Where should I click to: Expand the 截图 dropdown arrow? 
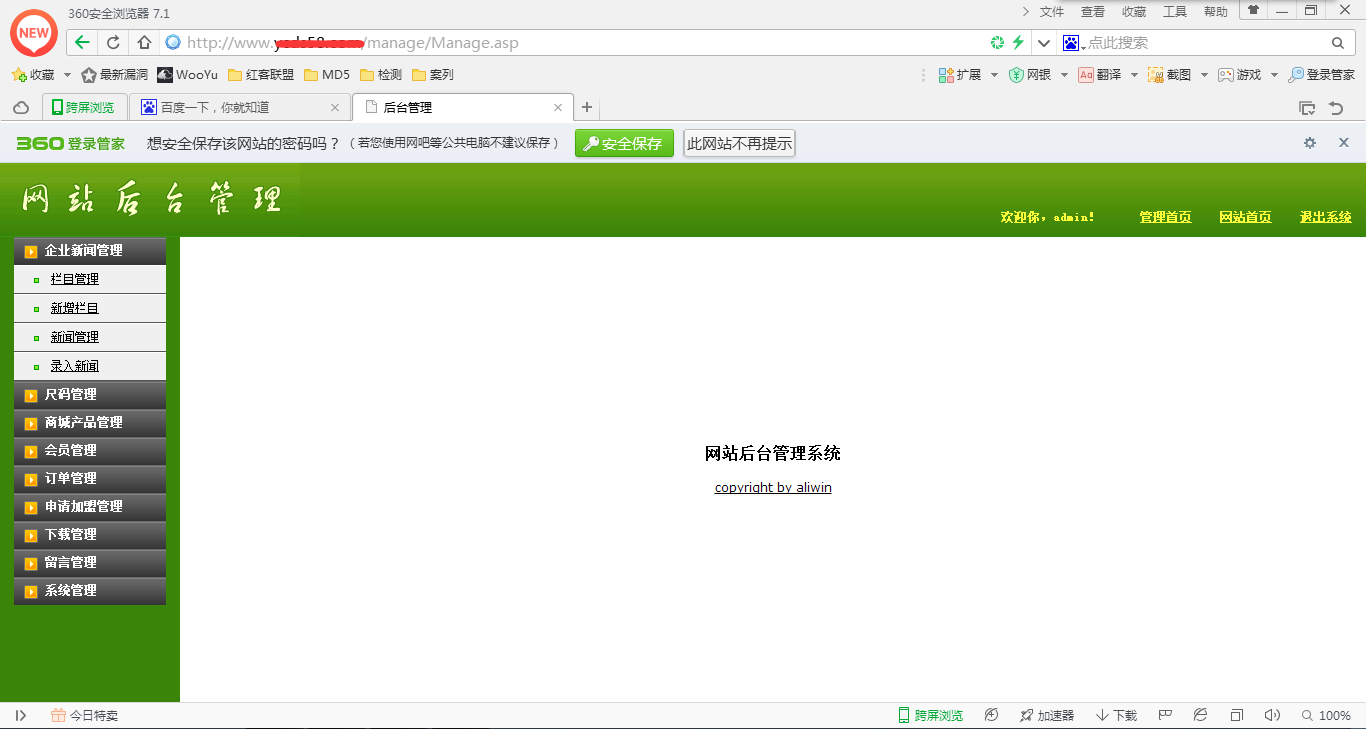click(x=1204, y=75)
